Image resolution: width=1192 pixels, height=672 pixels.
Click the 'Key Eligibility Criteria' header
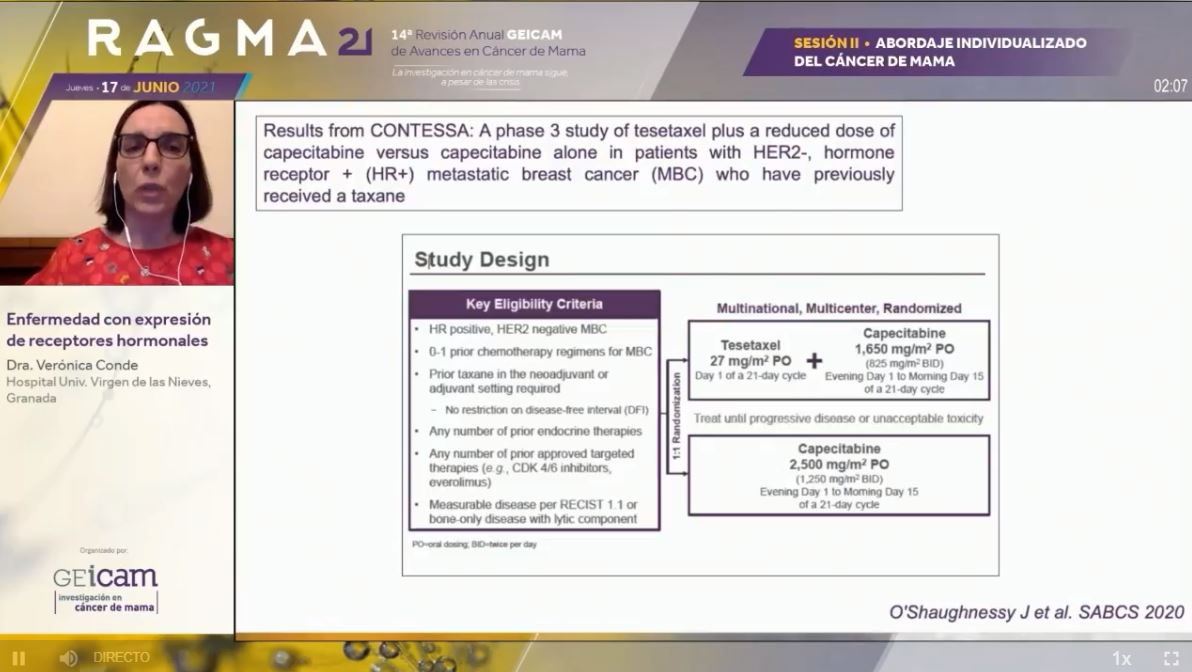pos(534,304)
